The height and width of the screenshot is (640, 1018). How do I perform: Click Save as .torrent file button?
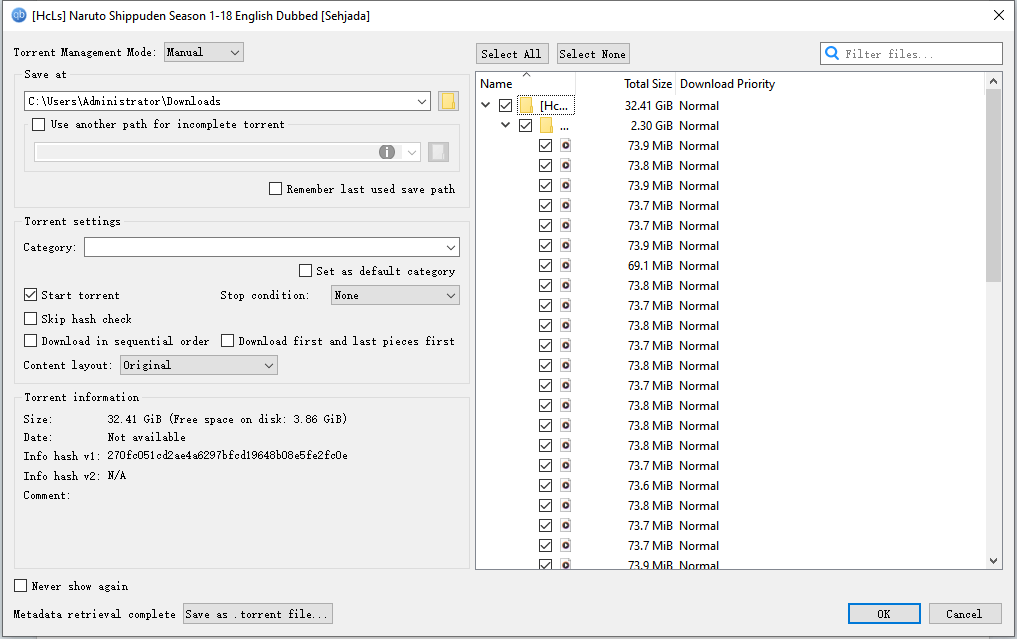(257, 614)
